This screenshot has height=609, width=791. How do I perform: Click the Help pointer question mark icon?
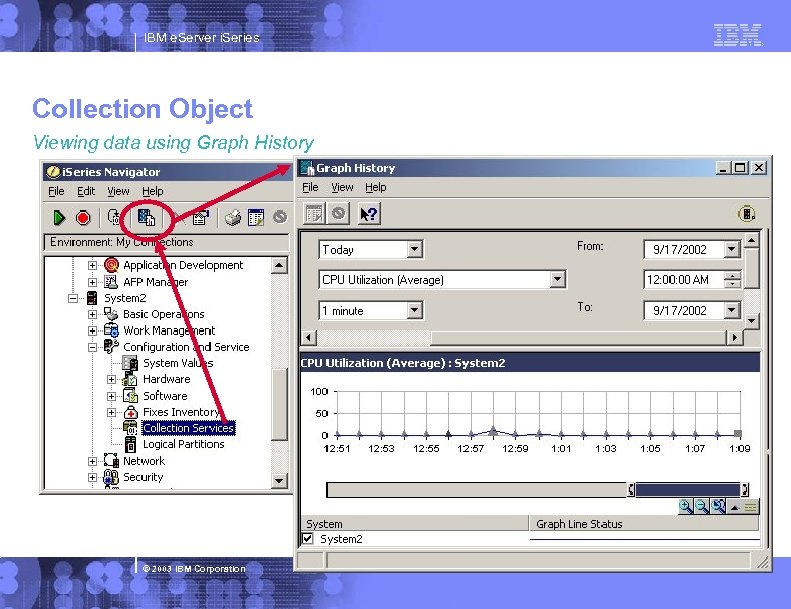point(369,214)
